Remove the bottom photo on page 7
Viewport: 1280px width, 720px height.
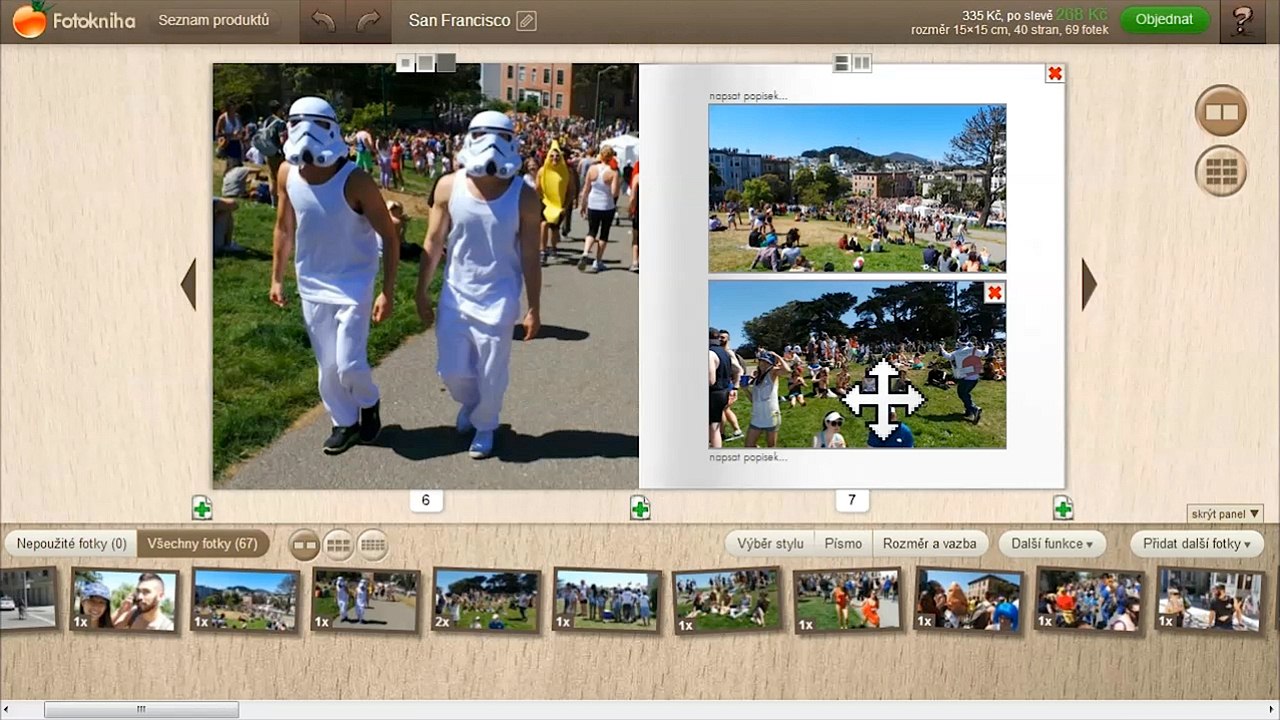coord(994,292)
